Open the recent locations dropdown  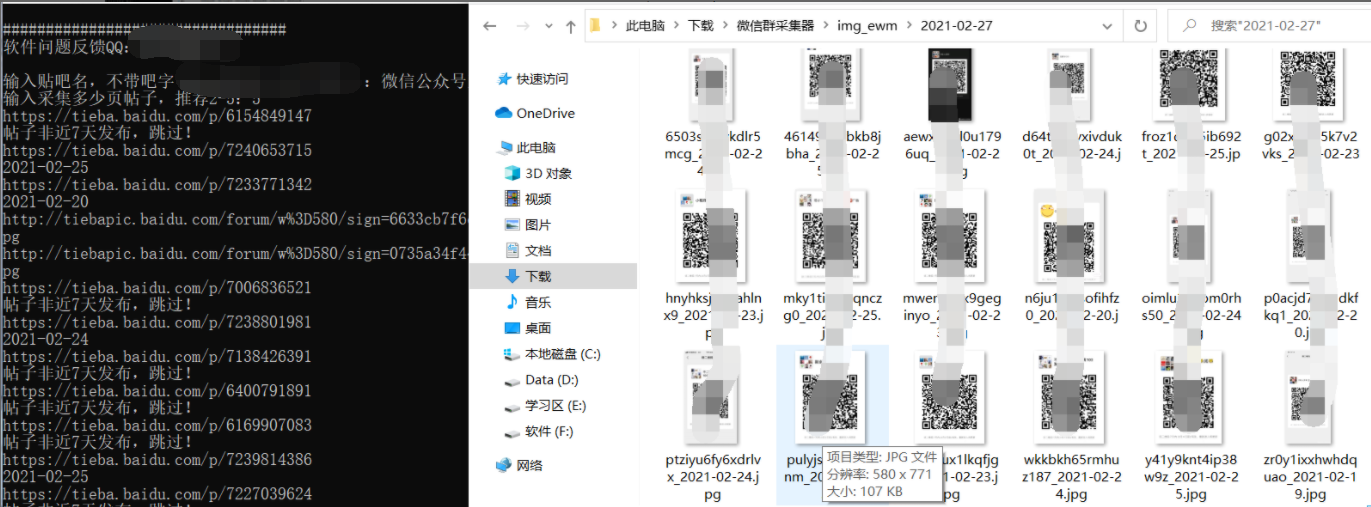[x=547, y=26]
